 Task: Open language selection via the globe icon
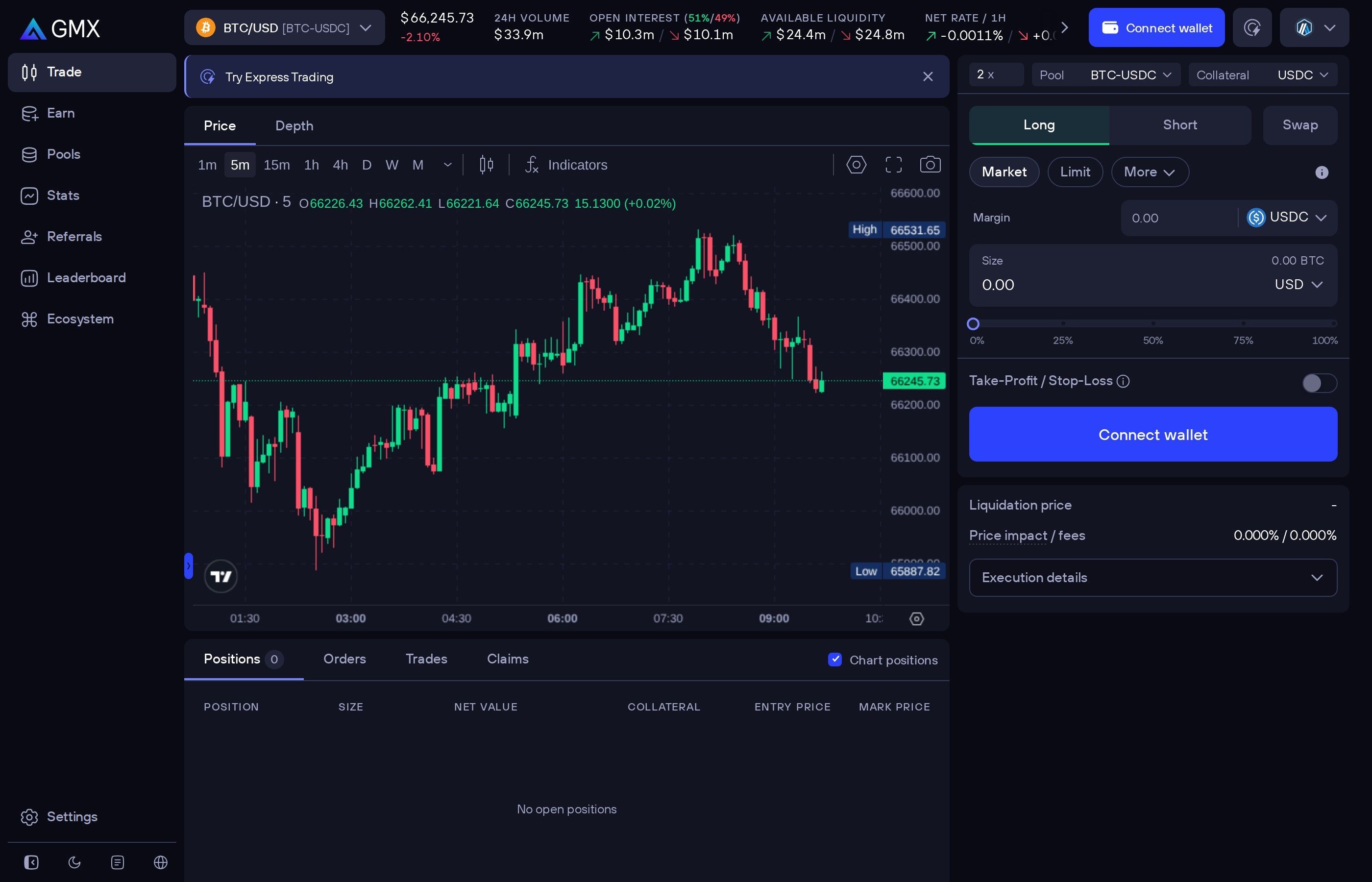pyautogui.click(x=161, y=862)
